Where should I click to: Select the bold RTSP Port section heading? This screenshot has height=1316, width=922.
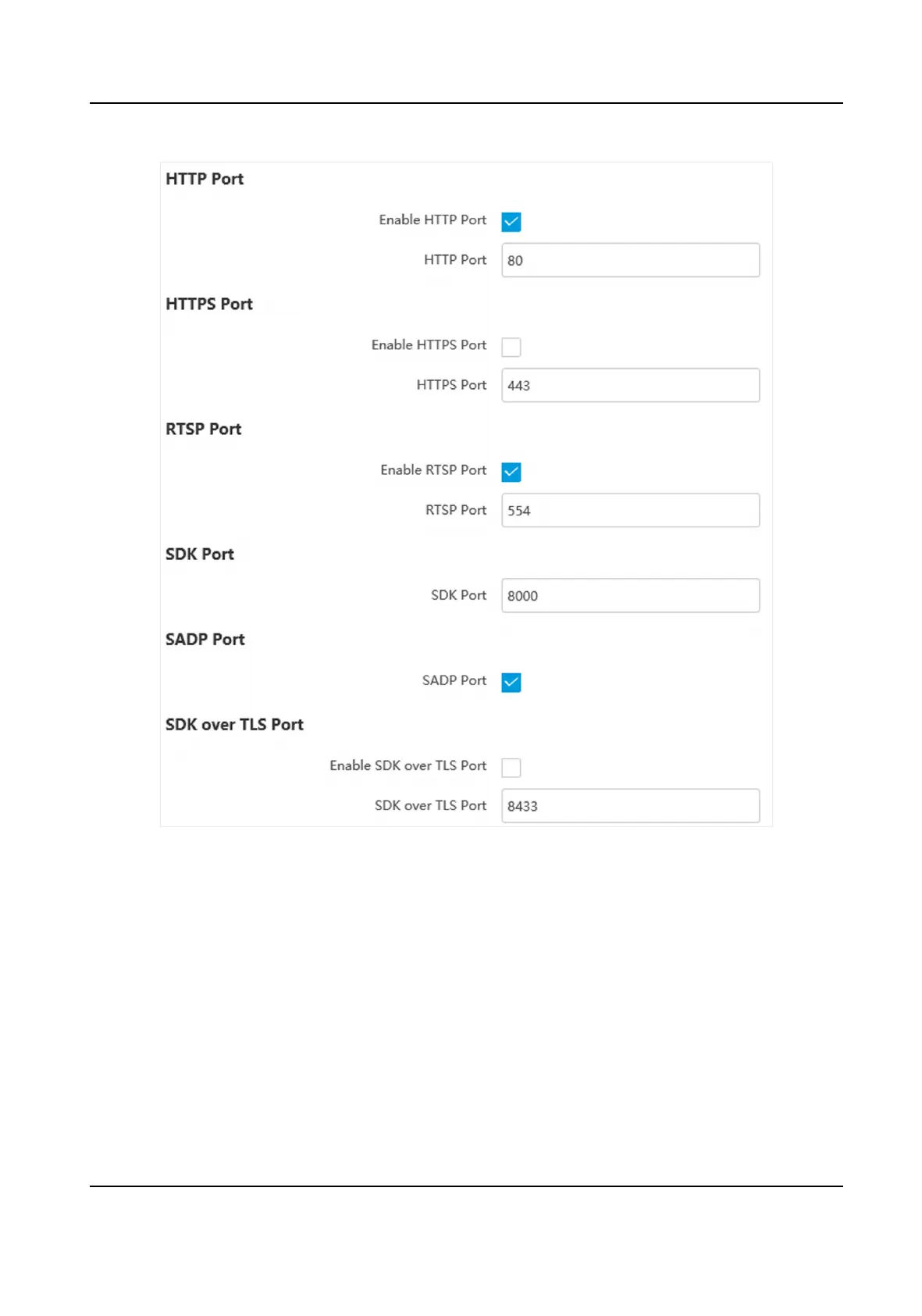tap(203, 429)
